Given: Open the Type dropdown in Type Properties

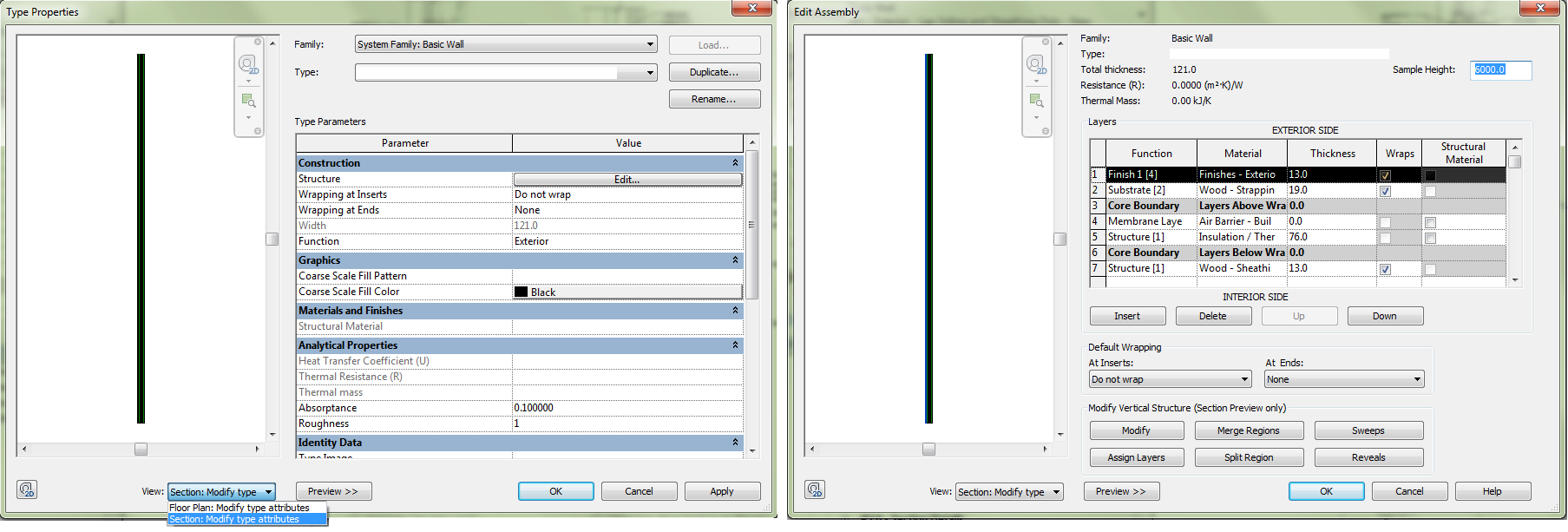Looking at the screenshot, I should point(506,73).
